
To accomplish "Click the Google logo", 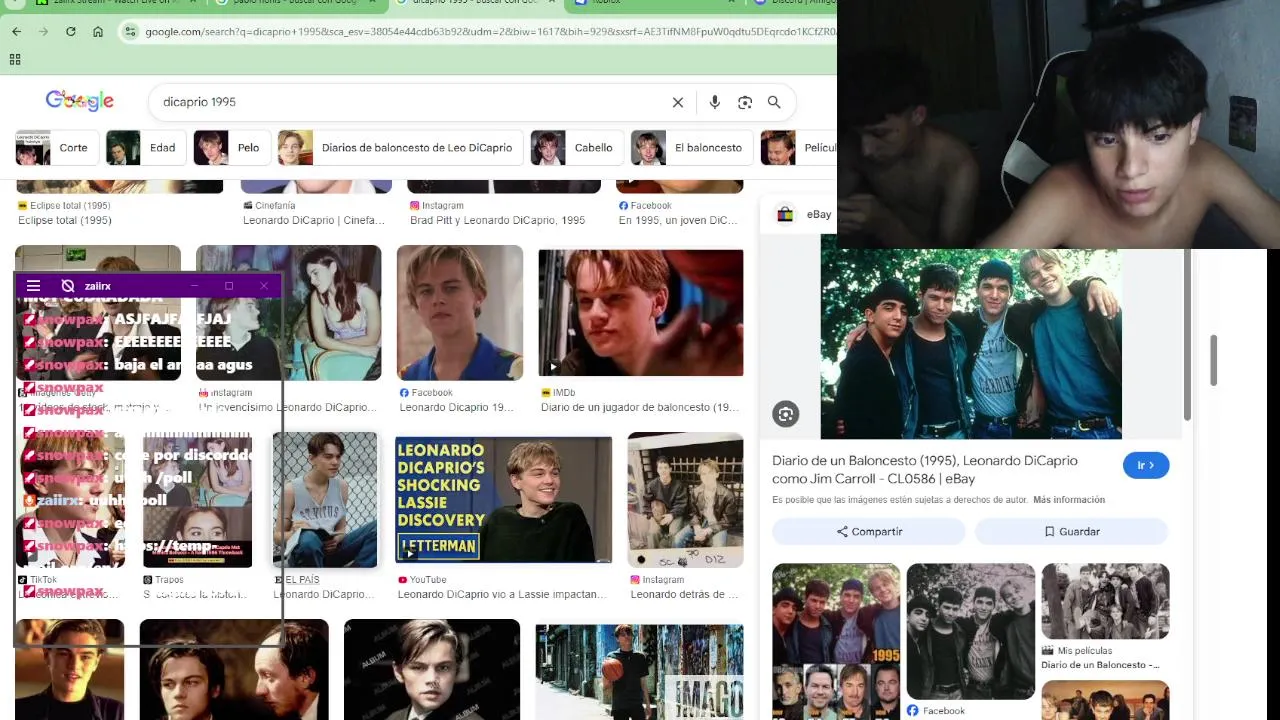I will (x=80, y=101).
